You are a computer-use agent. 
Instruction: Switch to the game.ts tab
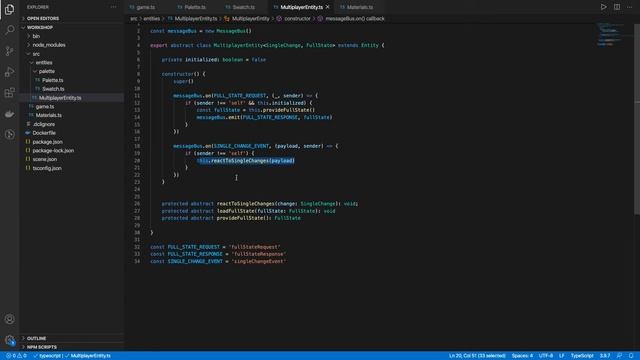(146, 7)
